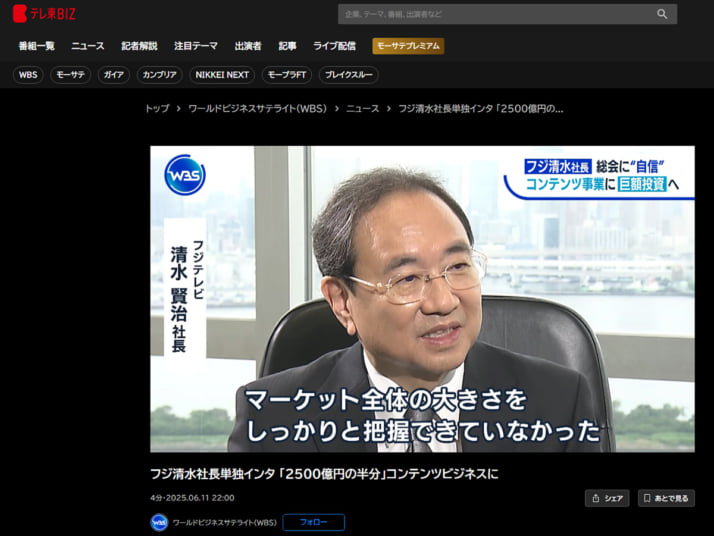This screenshot has width=714, height=536.
Task: Open the 記者解説 menu item
Action: tap(139, 46)
